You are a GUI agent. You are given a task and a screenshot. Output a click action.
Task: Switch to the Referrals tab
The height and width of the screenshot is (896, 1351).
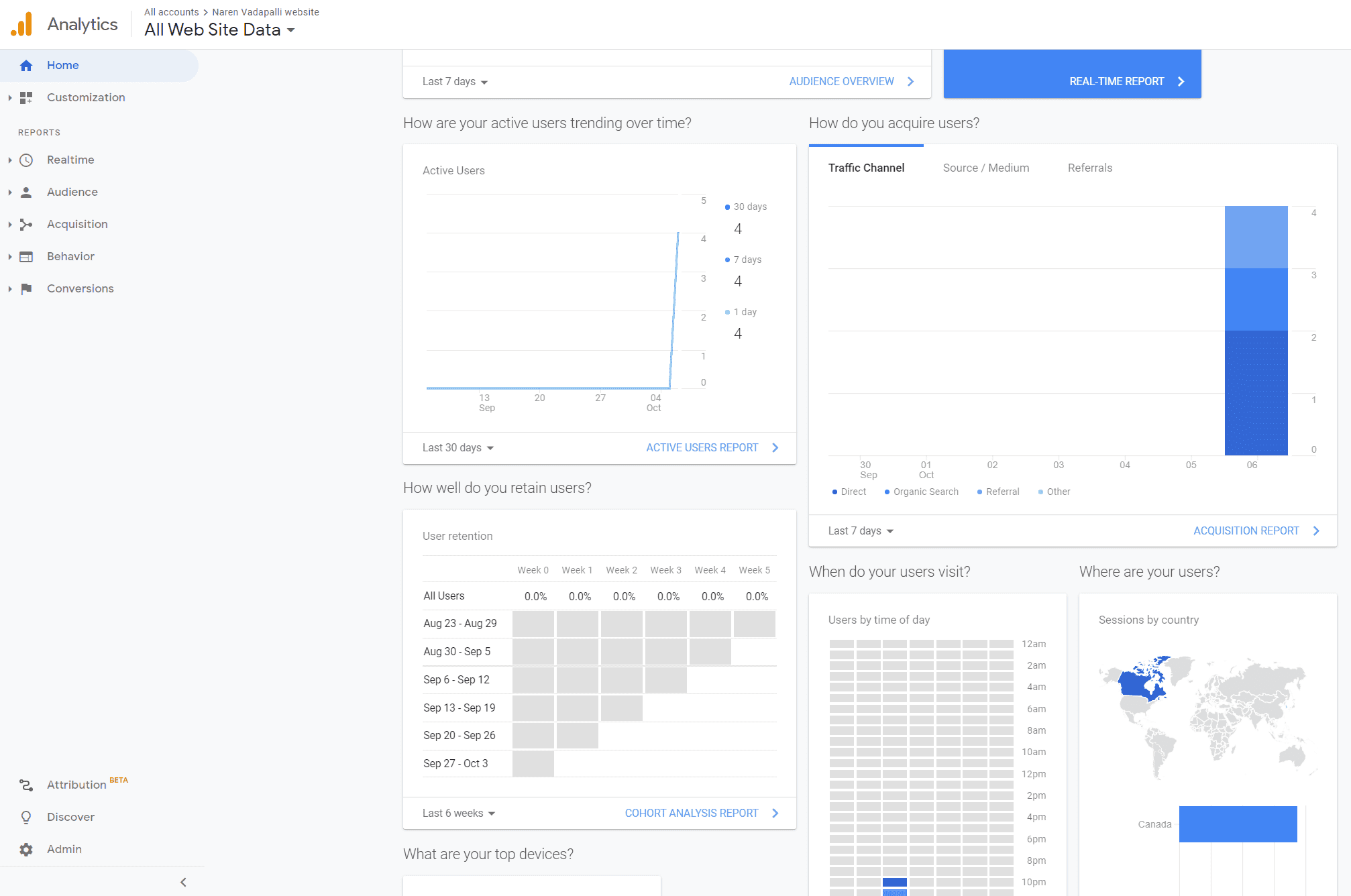1090,168
